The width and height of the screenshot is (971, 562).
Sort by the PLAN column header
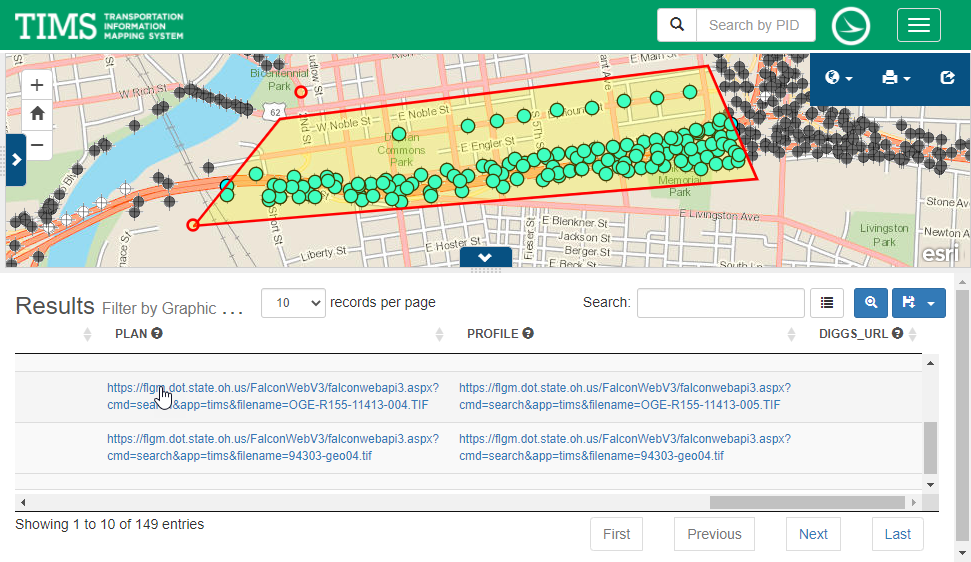coord(131,334)
